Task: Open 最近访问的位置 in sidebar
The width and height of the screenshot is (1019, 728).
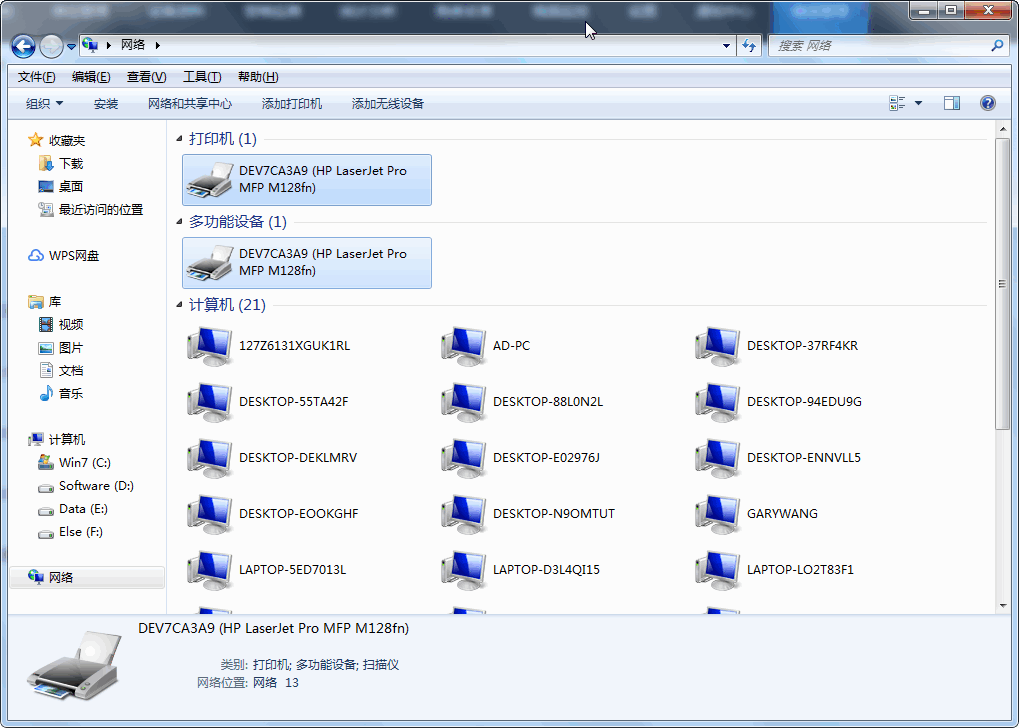Action: [x=91, y=209]
